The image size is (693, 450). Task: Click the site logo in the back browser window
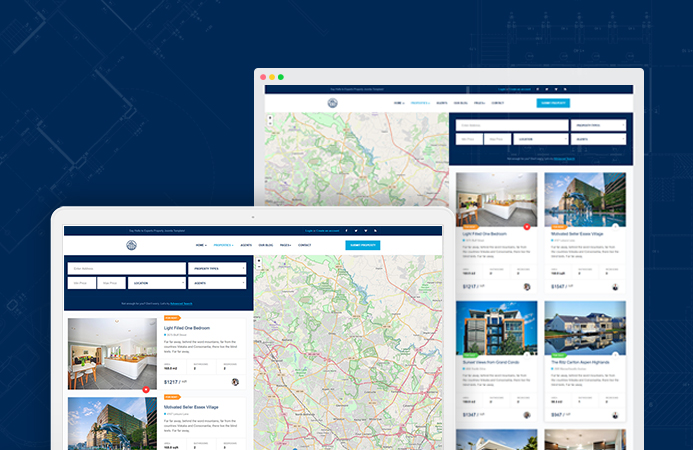click(332, 102)
